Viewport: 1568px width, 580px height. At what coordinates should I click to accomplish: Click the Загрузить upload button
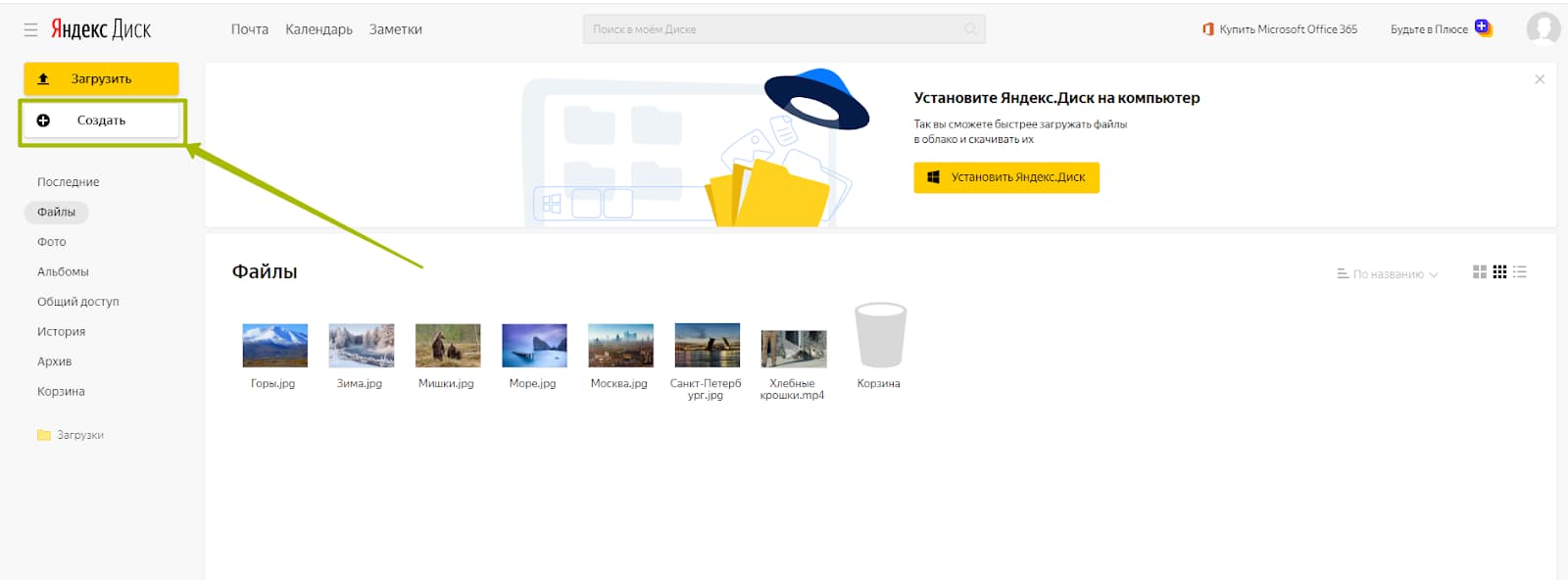click(x=101, y=78)
